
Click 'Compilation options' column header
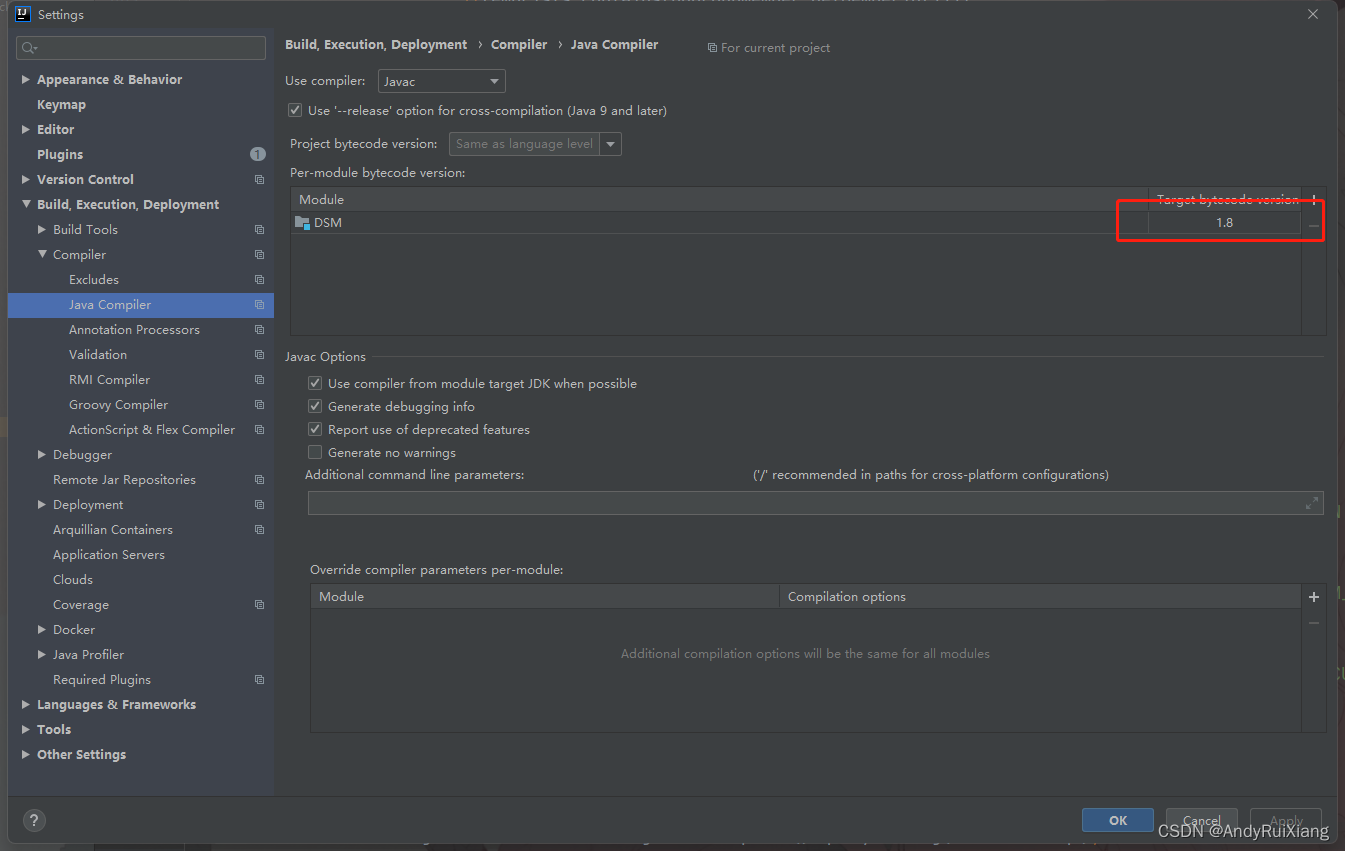pyautogui.click(x=1040, y=597)
